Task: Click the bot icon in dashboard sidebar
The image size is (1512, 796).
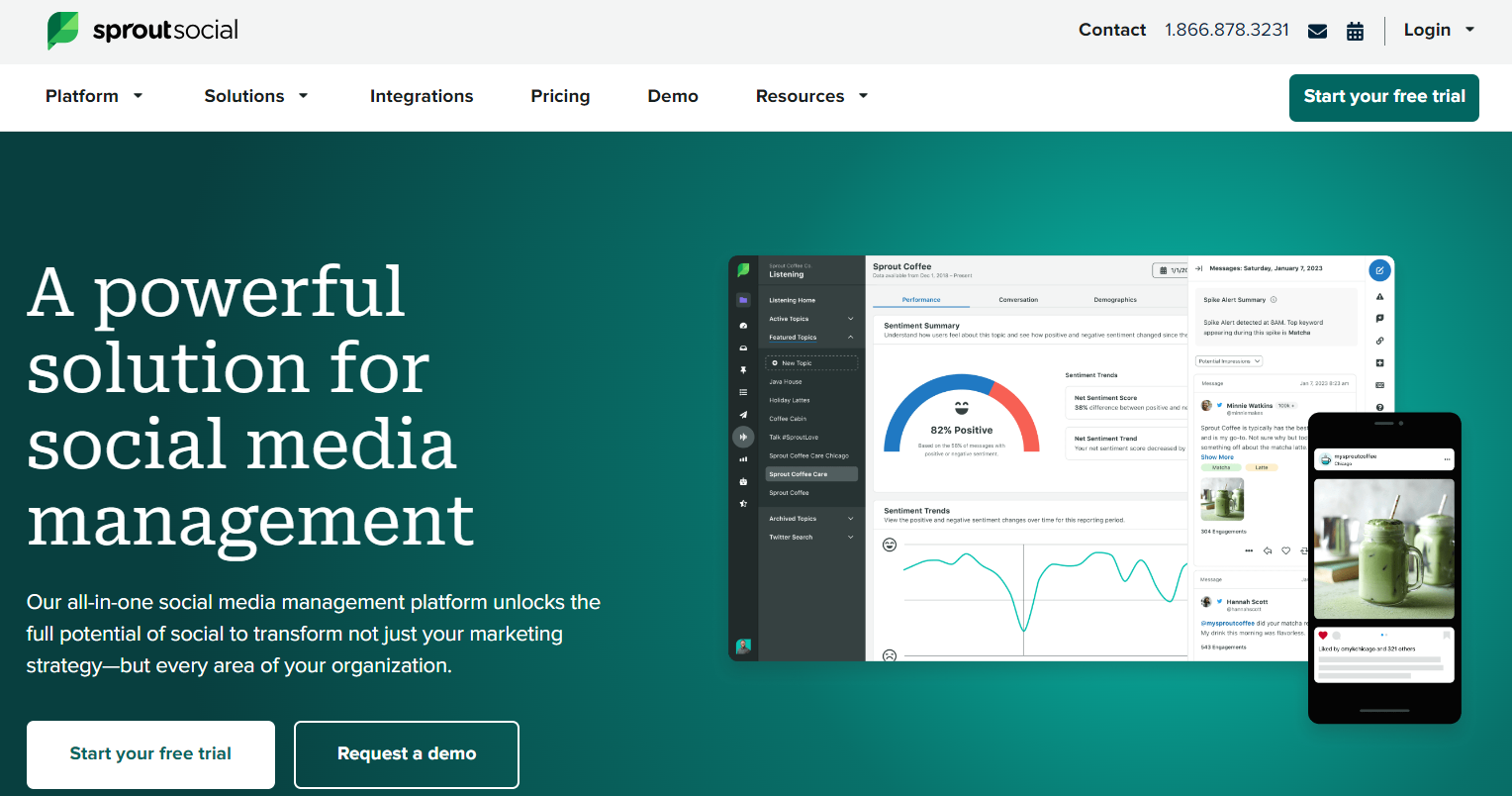Action: coord(743,481)
